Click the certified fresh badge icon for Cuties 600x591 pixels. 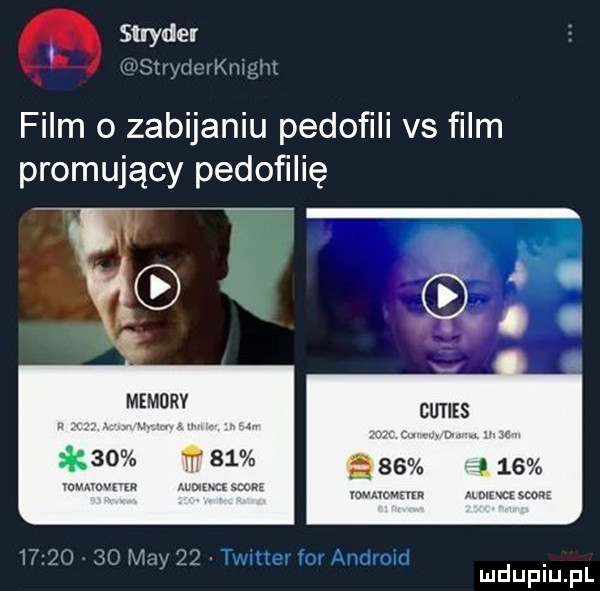click(x=360, y=467)
